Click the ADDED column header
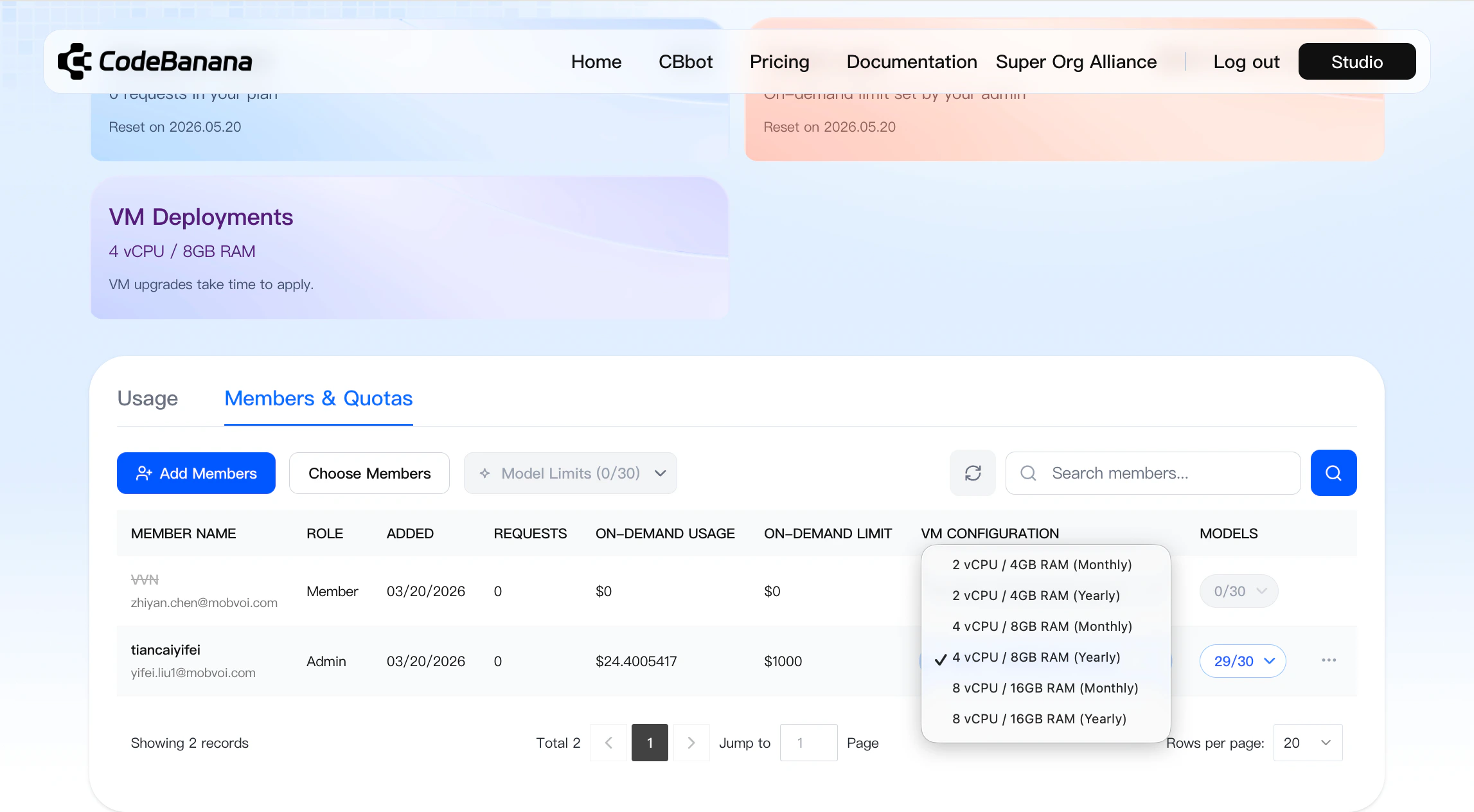Image resolution: width=1474 pixels, height=812 pixels. coord(410,533)
